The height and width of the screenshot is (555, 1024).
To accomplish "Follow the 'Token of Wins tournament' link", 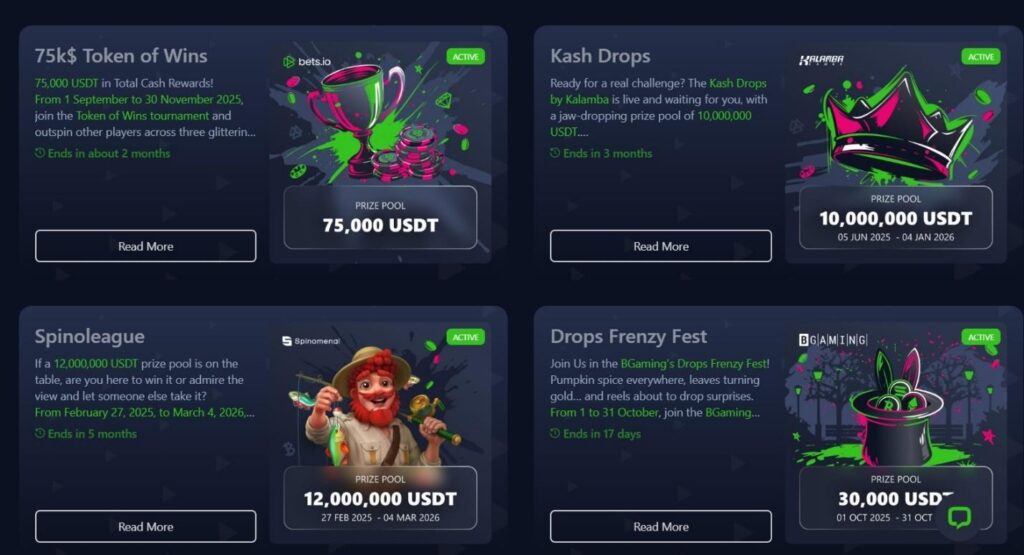I will pyautogui.click(x=142, y=116).
